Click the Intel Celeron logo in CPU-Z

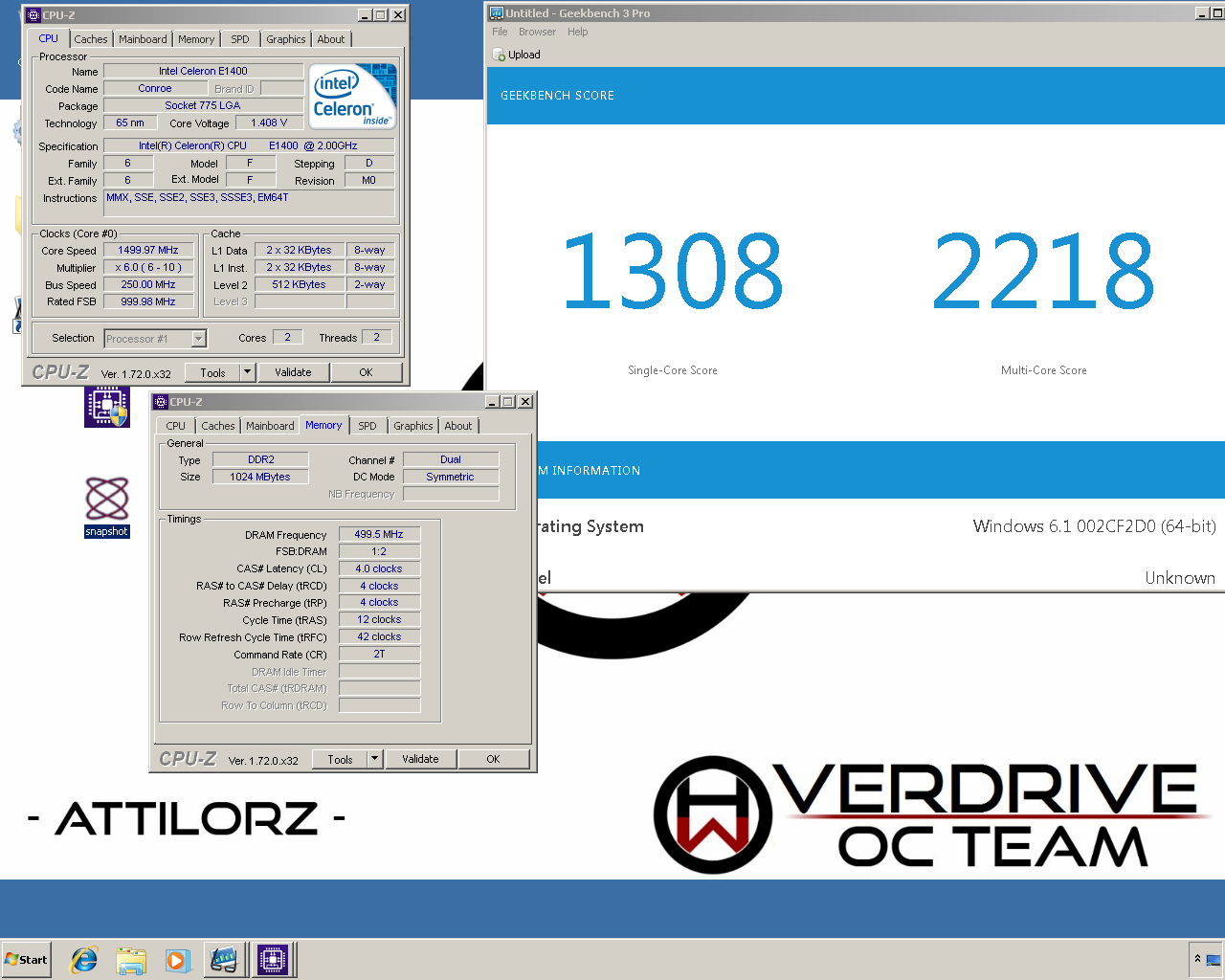coord(354,97)
